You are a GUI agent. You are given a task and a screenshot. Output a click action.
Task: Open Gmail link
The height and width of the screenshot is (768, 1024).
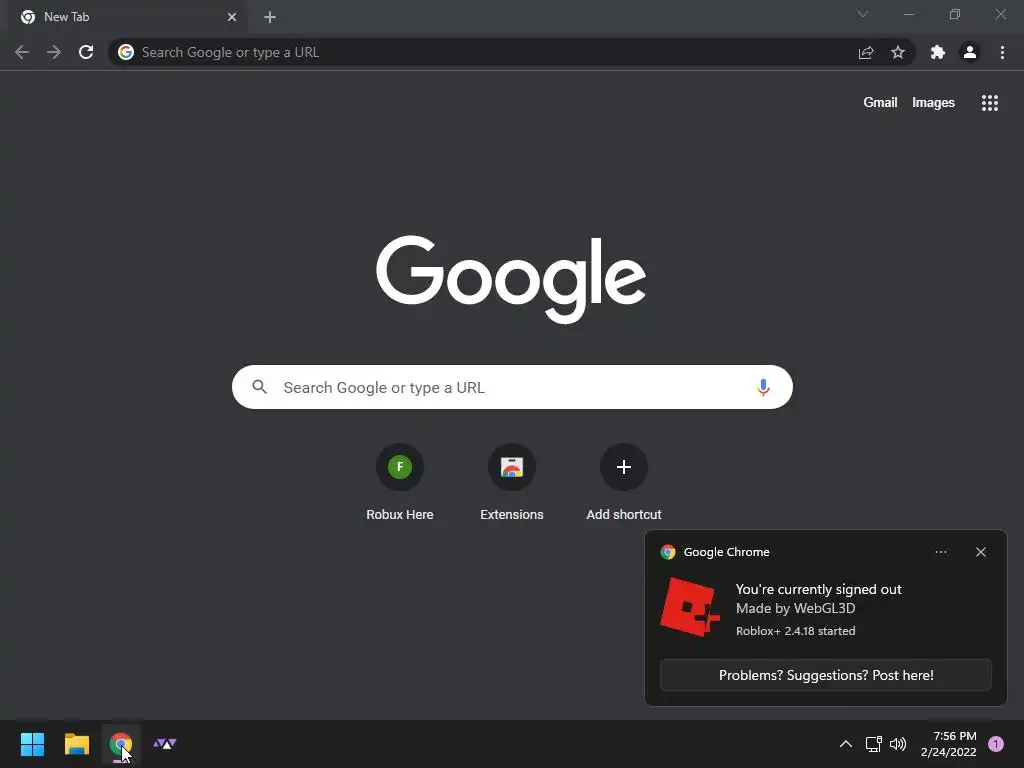coord(880,103)
